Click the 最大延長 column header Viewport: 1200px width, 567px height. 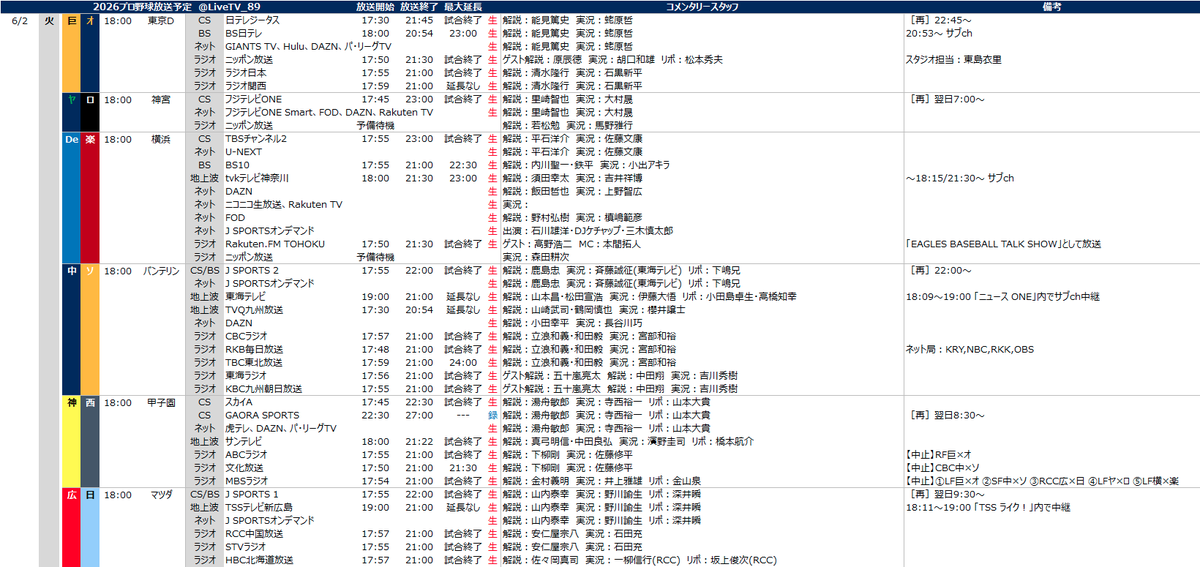point(463,7)
